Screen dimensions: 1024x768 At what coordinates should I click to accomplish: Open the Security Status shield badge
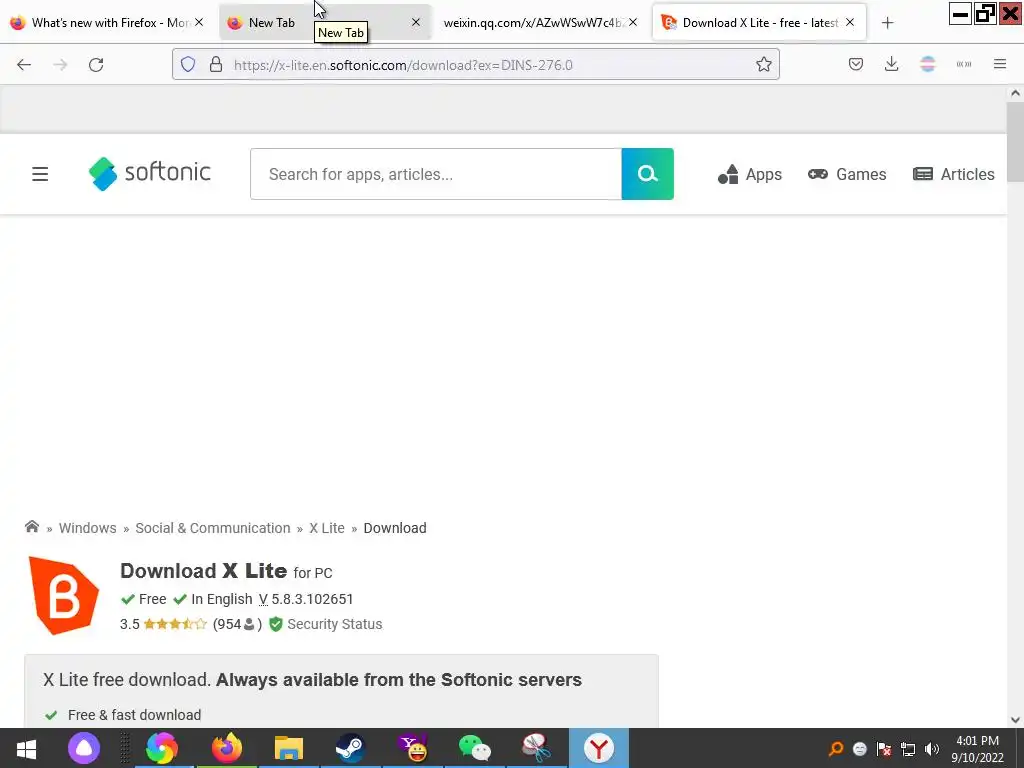pyautogui.click(x=276, y=624)
